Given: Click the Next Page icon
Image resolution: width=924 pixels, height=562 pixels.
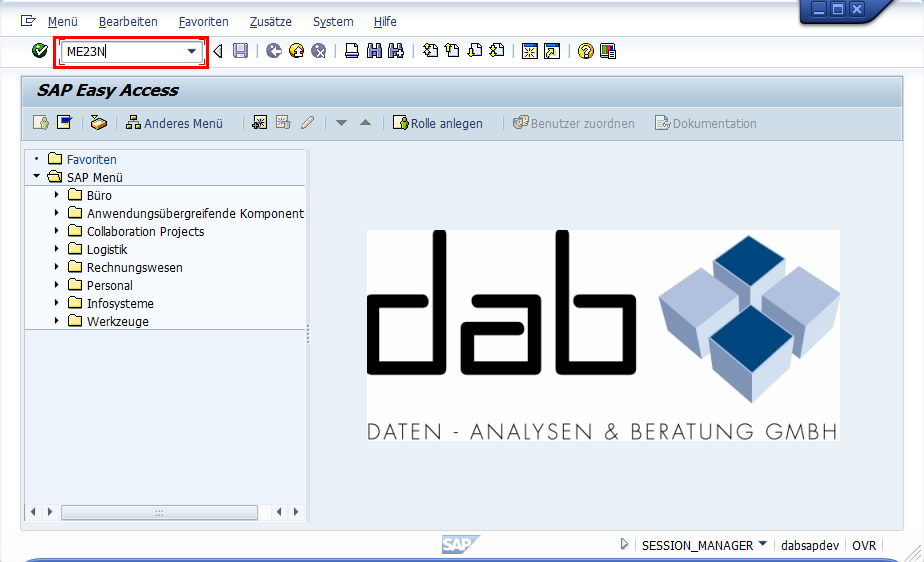Looking at the screenshot, I should click(475, 51).
